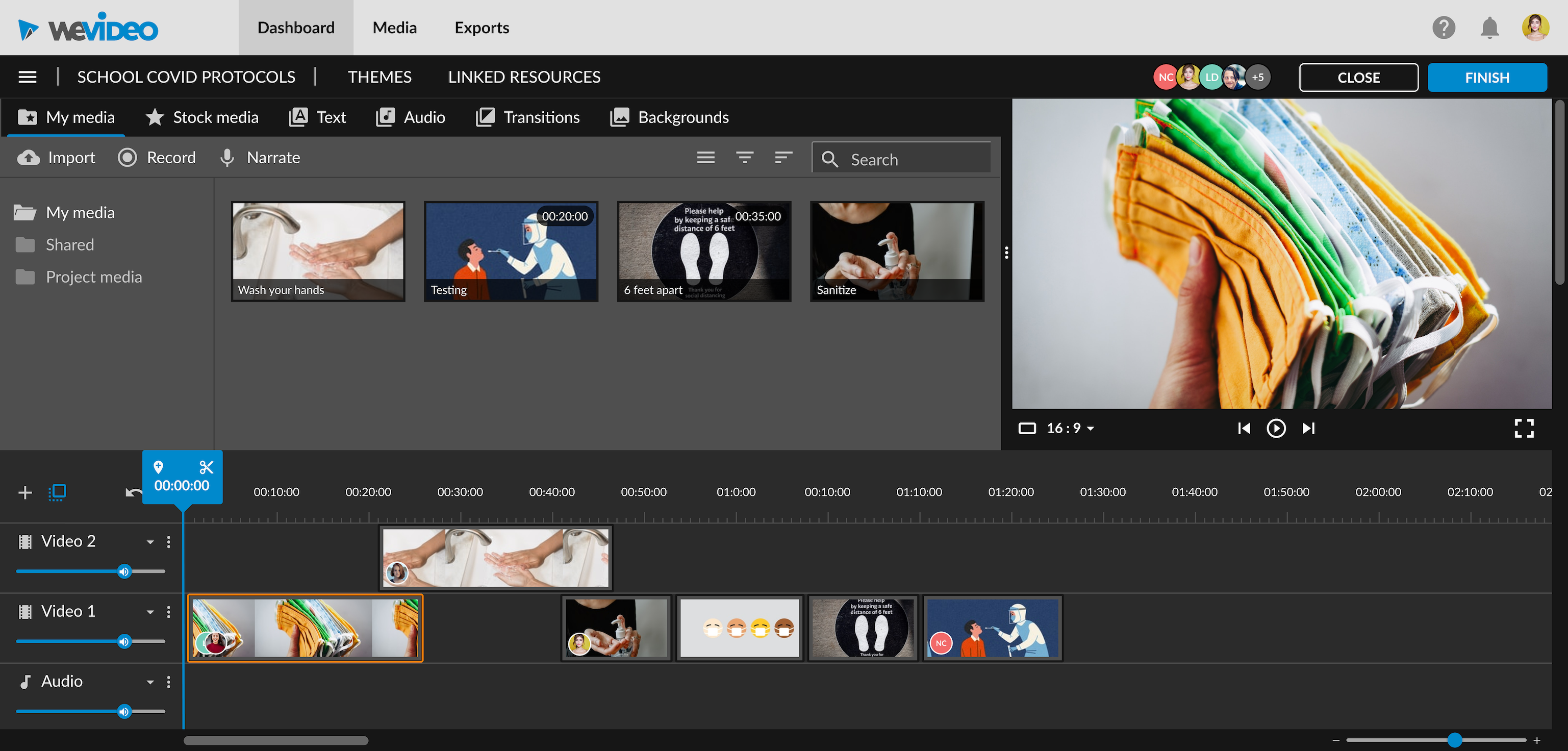
Task: Click the add marker pin icon
Action: 158,467
